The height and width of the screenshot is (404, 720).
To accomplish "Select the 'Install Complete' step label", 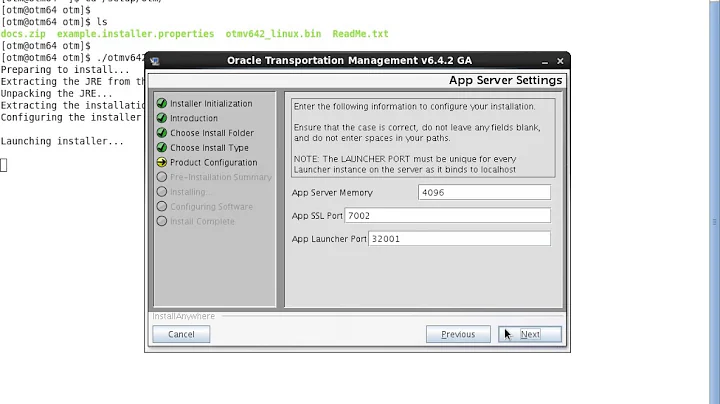I will click(x=202, y=221).
